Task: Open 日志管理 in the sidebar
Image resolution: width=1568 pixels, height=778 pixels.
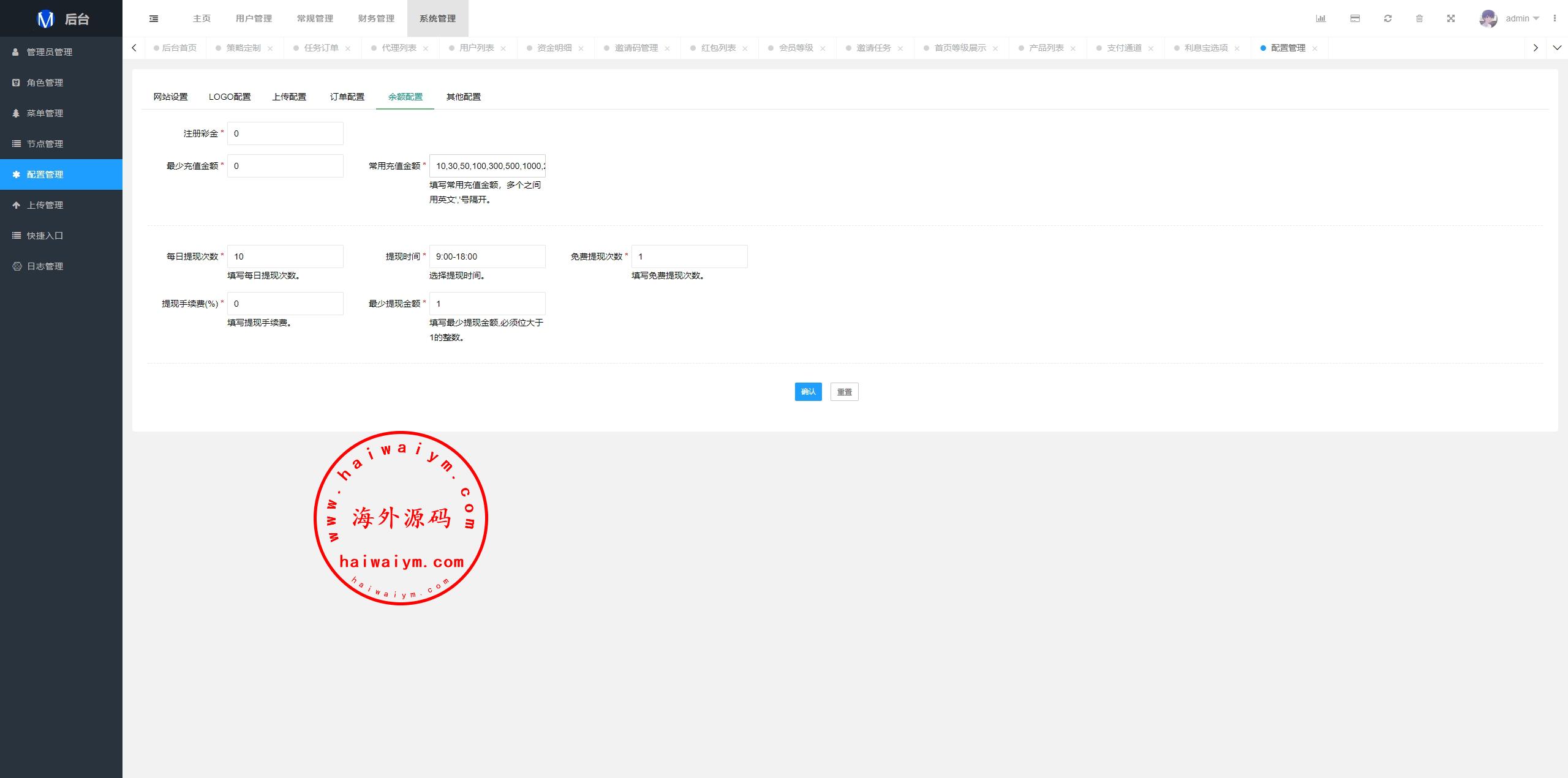Action: 45,266
